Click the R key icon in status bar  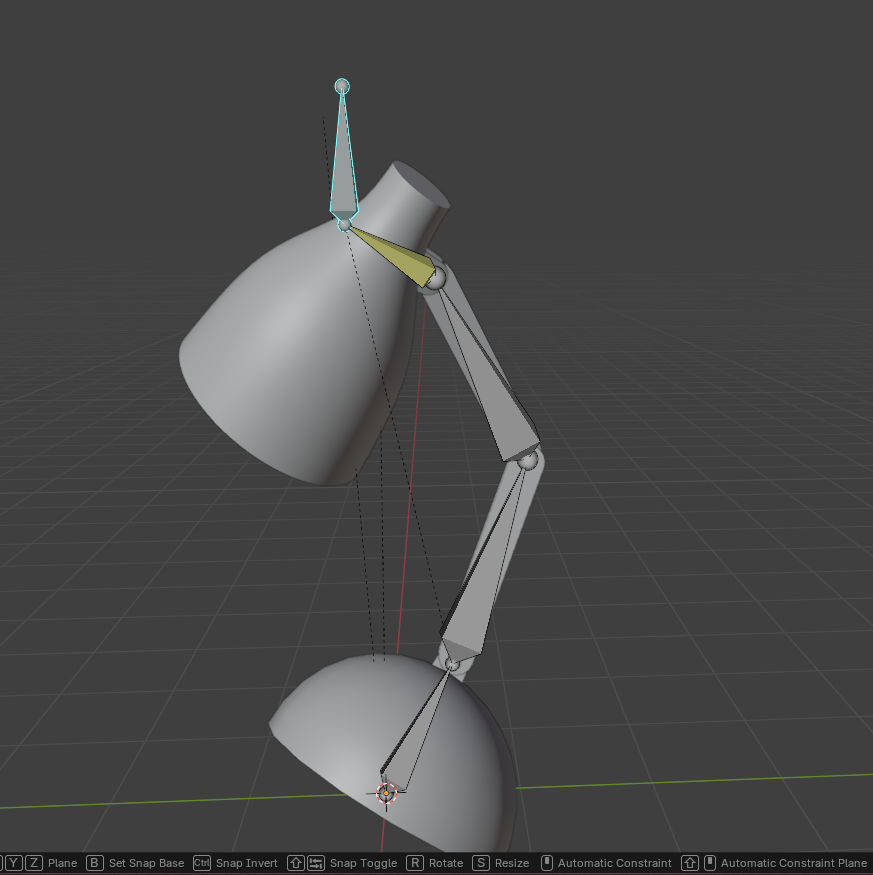click(415, 863)
